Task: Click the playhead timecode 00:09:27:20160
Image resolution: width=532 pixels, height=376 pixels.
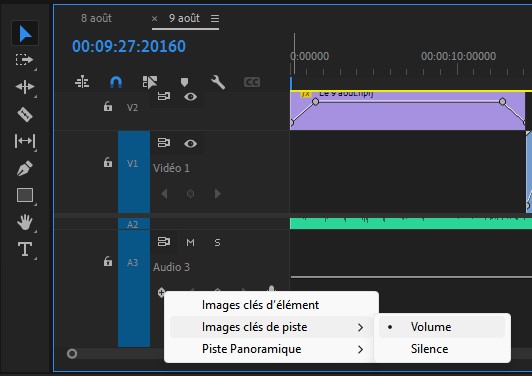Action: (129, 46)
